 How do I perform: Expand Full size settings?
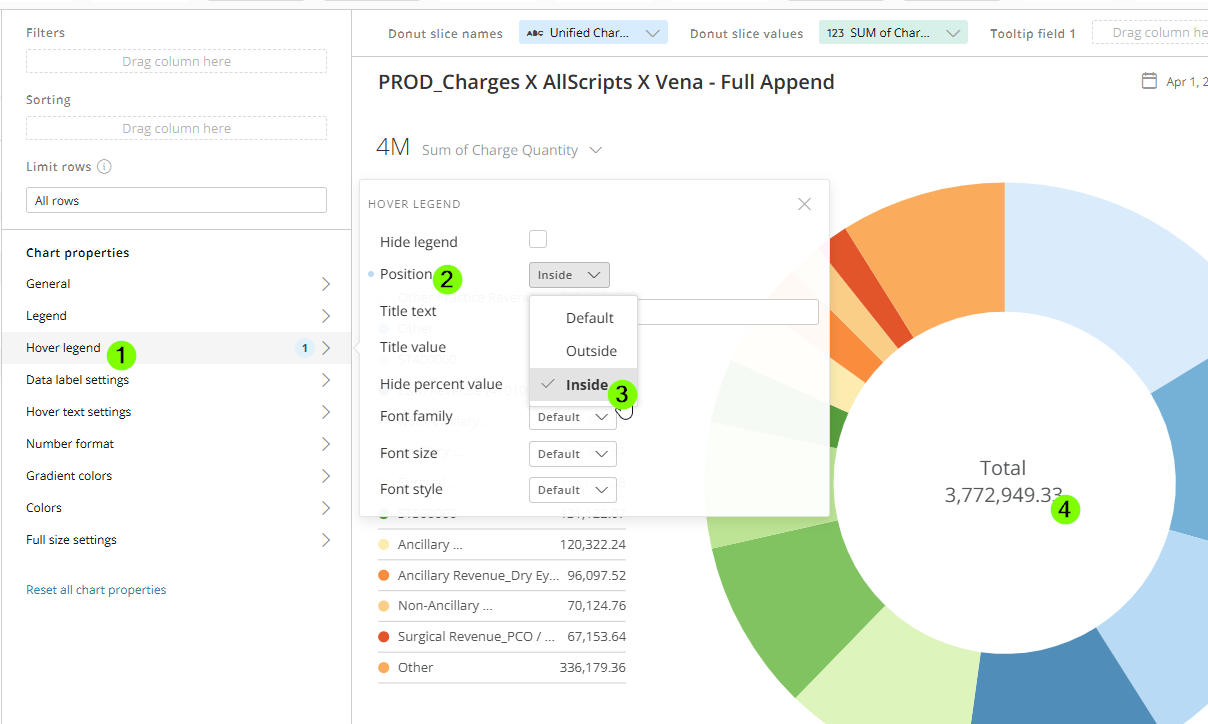[177, 540]
